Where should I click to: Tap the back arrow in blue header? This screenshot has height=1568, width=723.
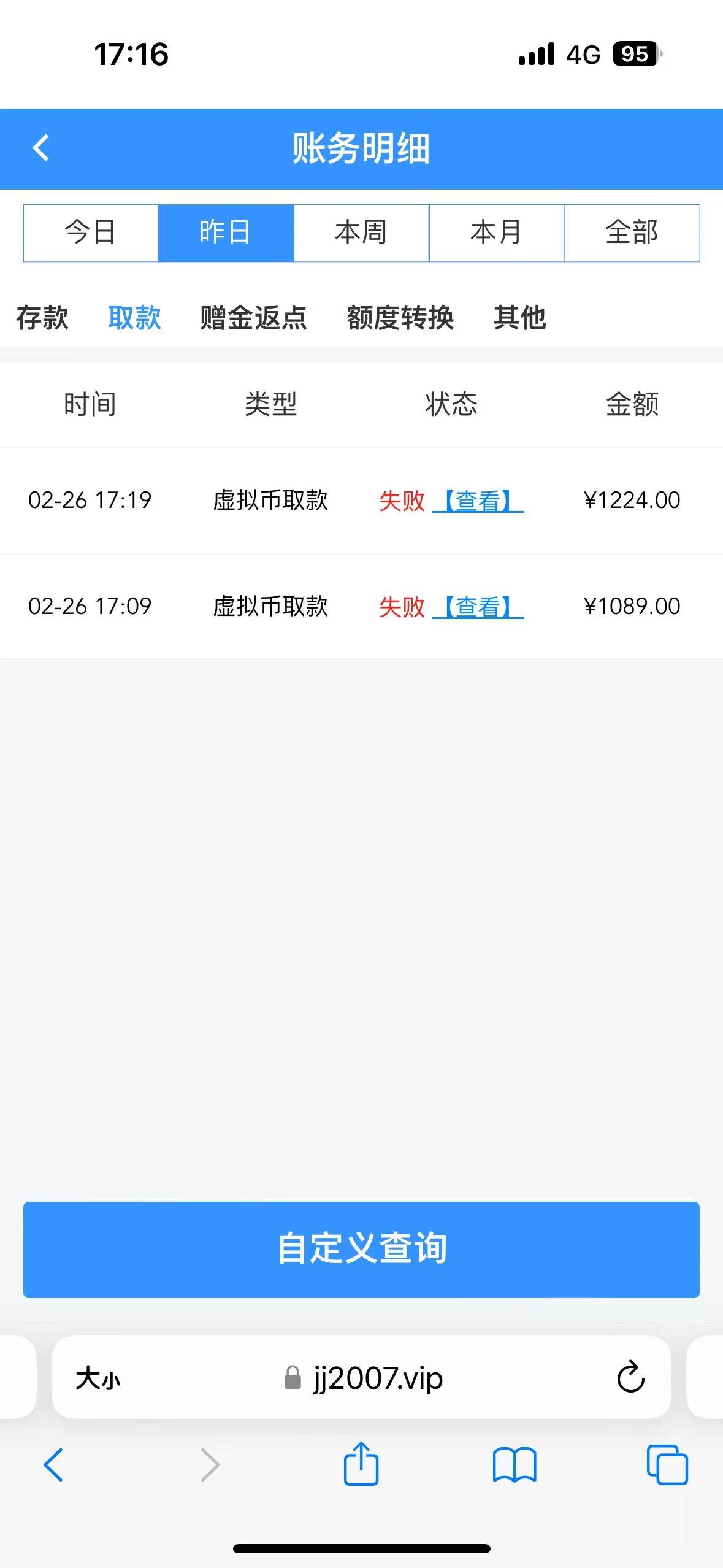40,148
